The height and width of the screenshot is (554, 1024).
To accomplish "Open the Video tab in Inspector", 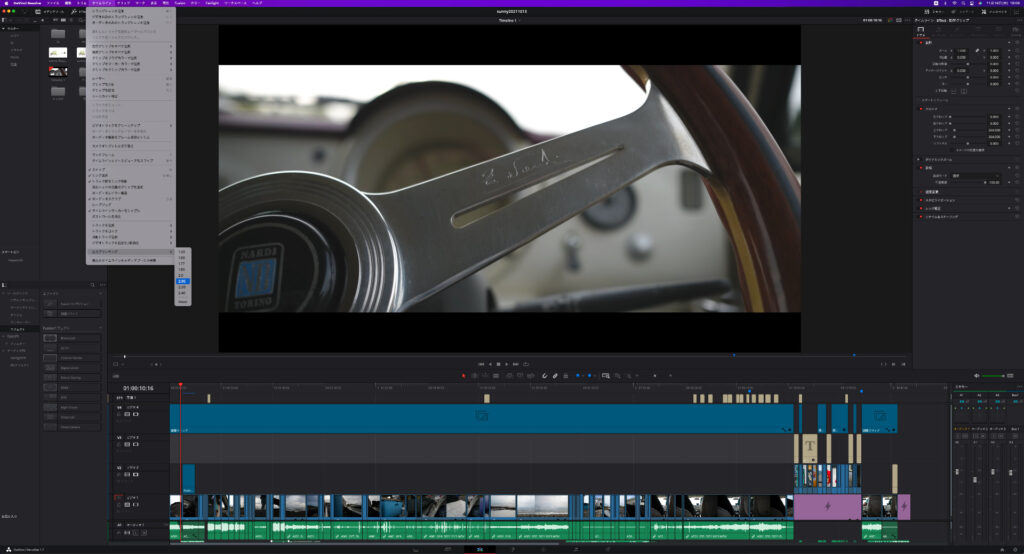I will [922, 32].
